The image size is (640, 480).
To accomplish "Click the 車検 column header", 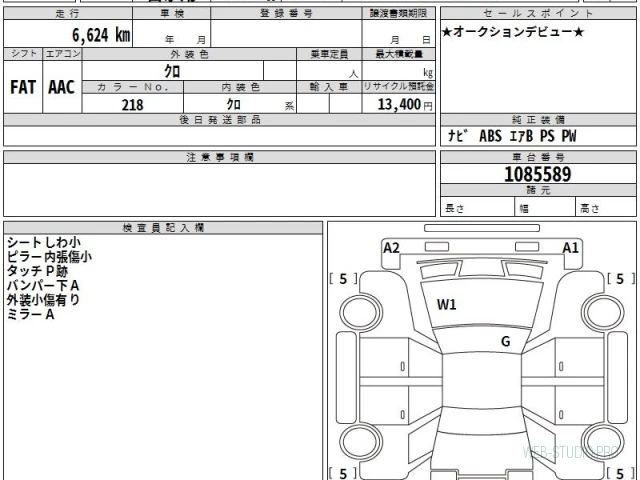I will click(172, 13).
